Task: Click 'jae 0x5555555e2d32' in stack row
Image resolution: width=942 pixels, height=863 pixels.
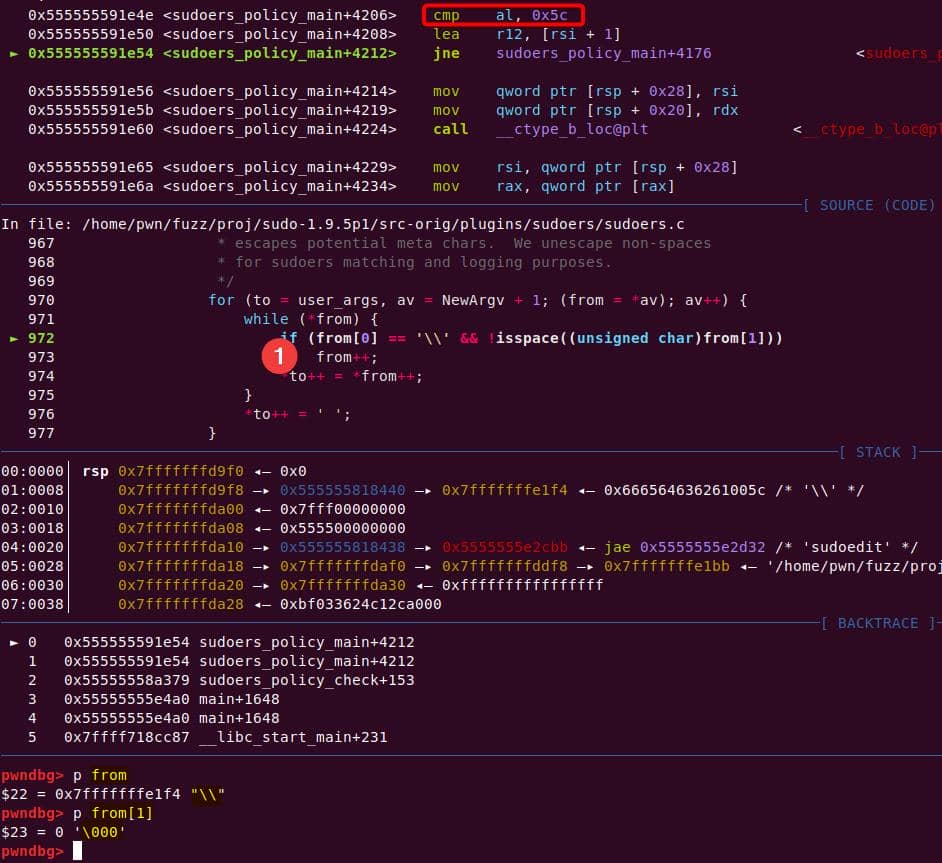Action: pos(684,548)
